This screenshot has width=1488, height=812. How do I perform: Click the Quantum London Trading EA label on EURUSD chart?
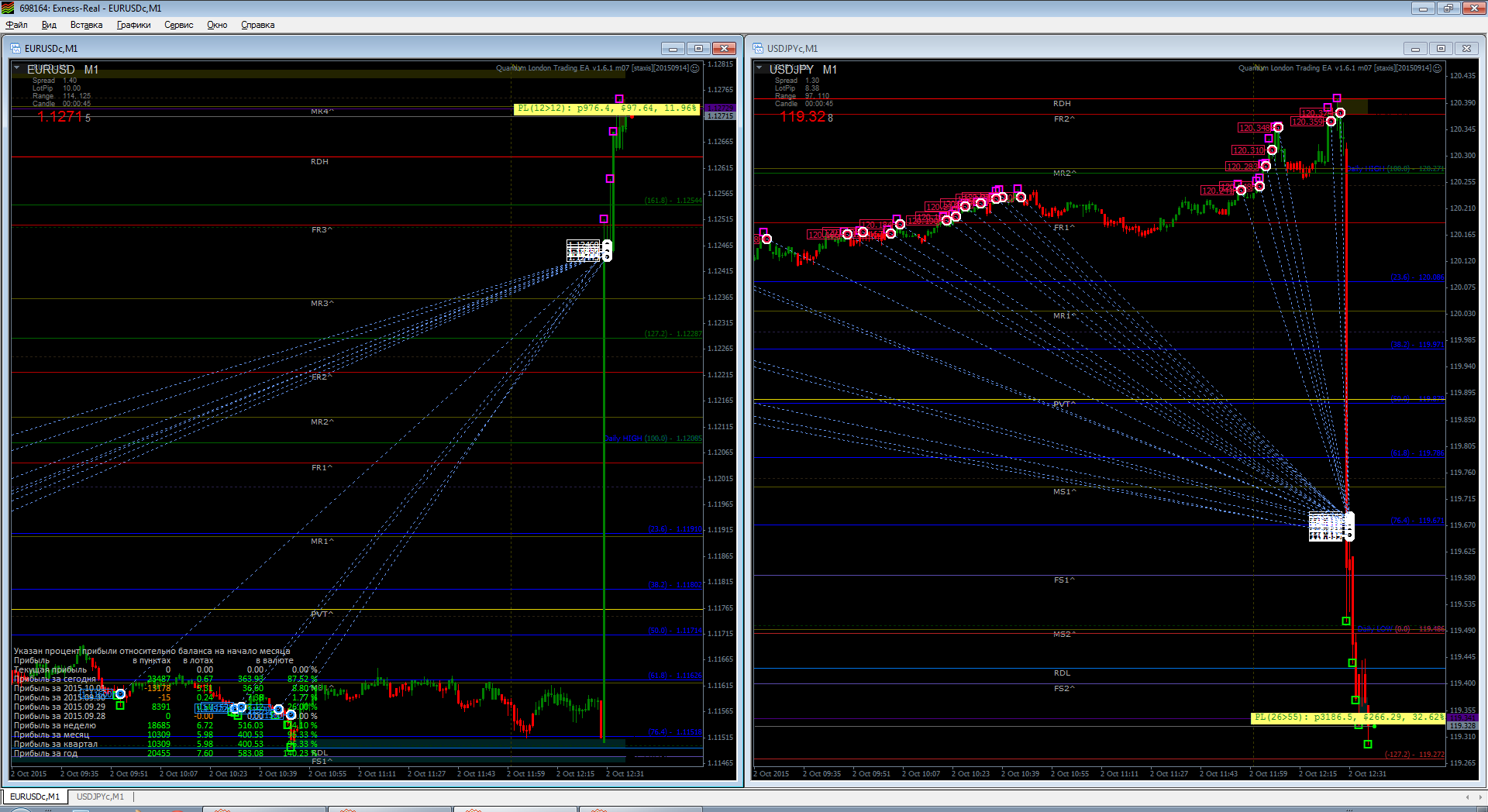point(592,68)
